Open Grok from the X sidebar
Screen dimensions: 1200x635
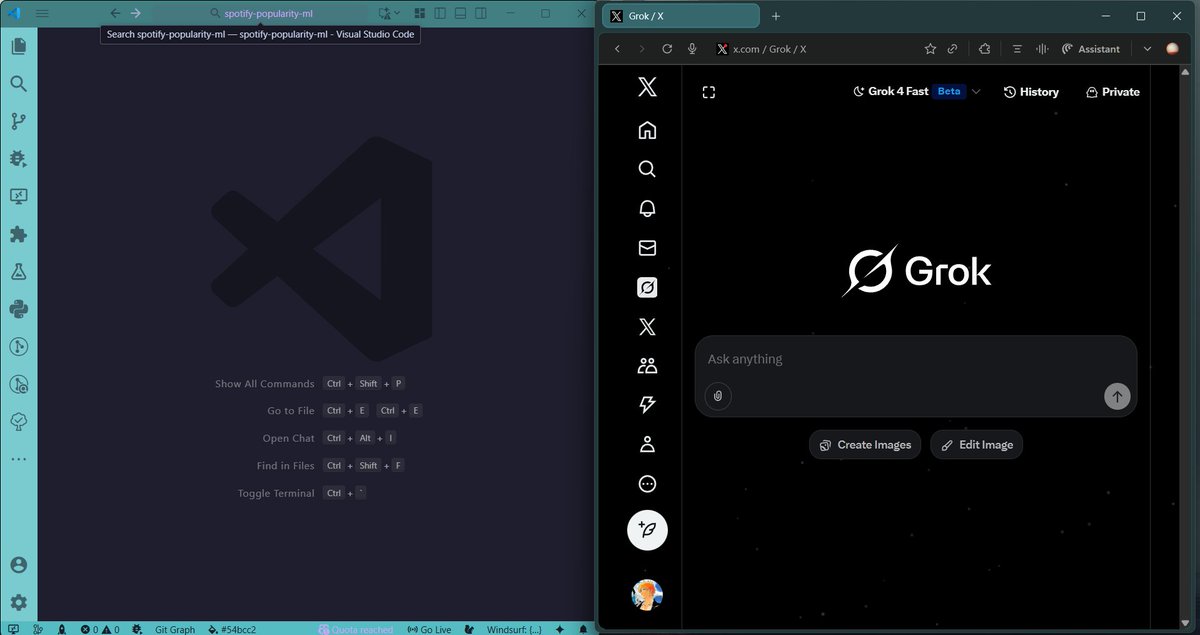coord(647,288)
